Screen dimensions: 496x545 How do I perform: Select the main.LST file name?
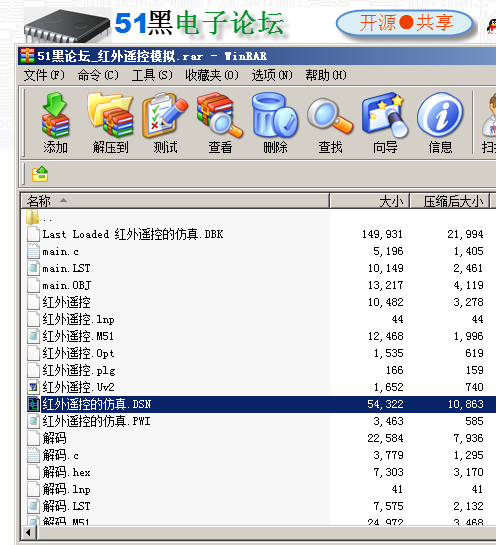66,268
